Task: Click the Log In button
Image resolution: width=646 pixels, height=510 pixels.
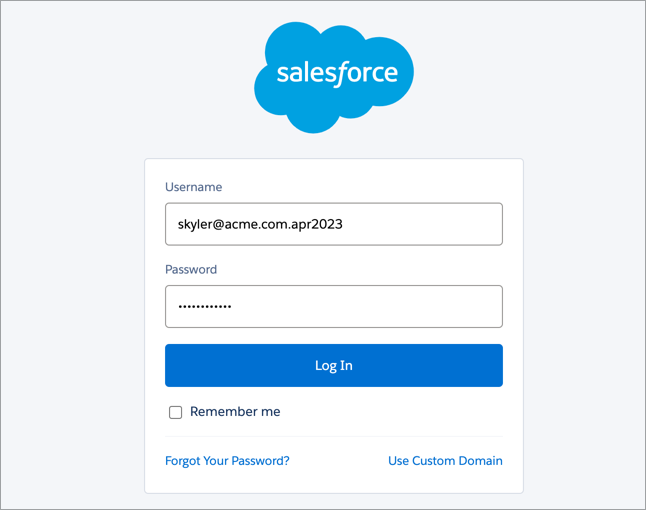Action: tap(334, 365)
